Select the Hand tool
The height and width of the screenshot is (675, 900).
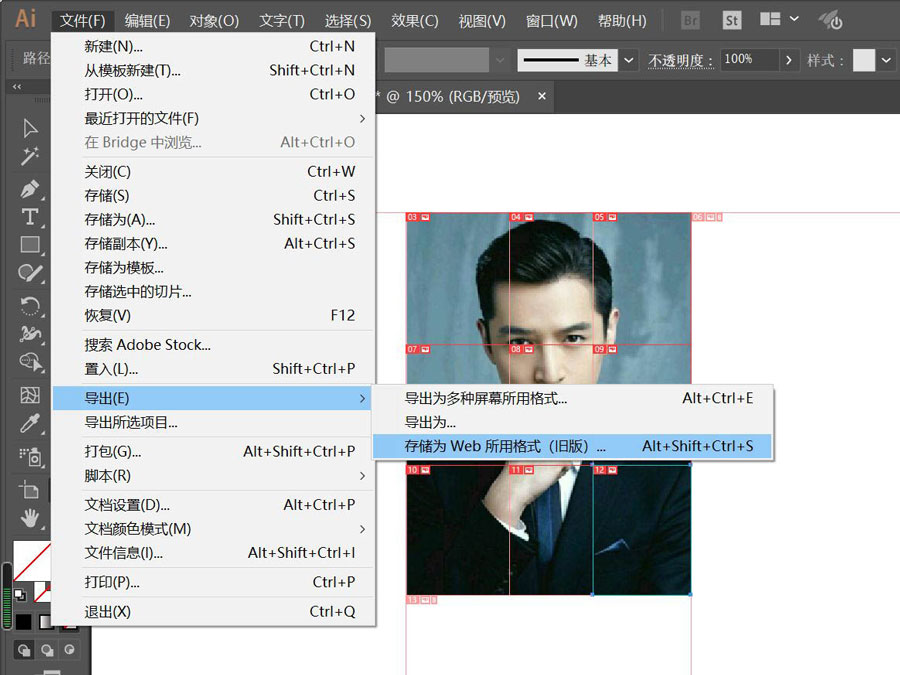pyautogui.click(x=30, y=519)
